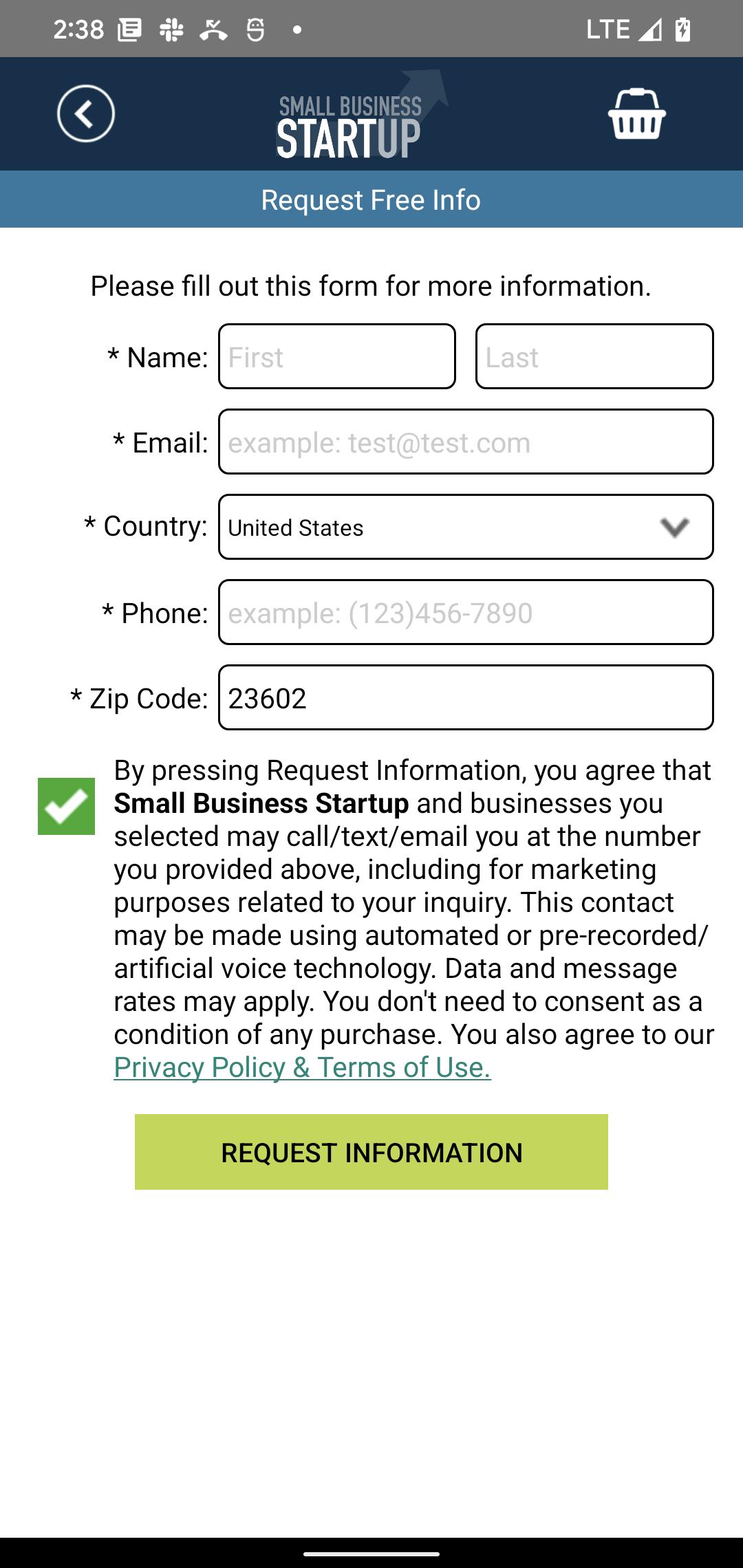The image size is (743, 1568).
Task: Tap the back arrow icon
Action: coord(86,113)
